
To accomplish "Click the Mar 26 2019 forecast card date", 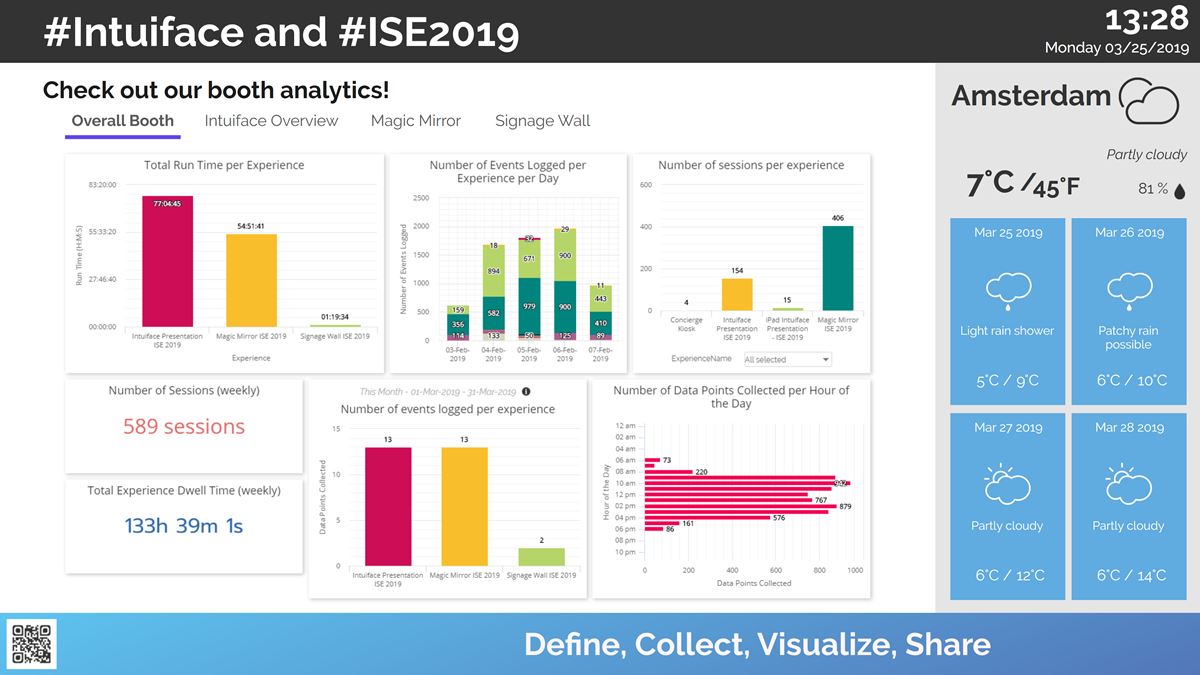I will point(1129,233).
